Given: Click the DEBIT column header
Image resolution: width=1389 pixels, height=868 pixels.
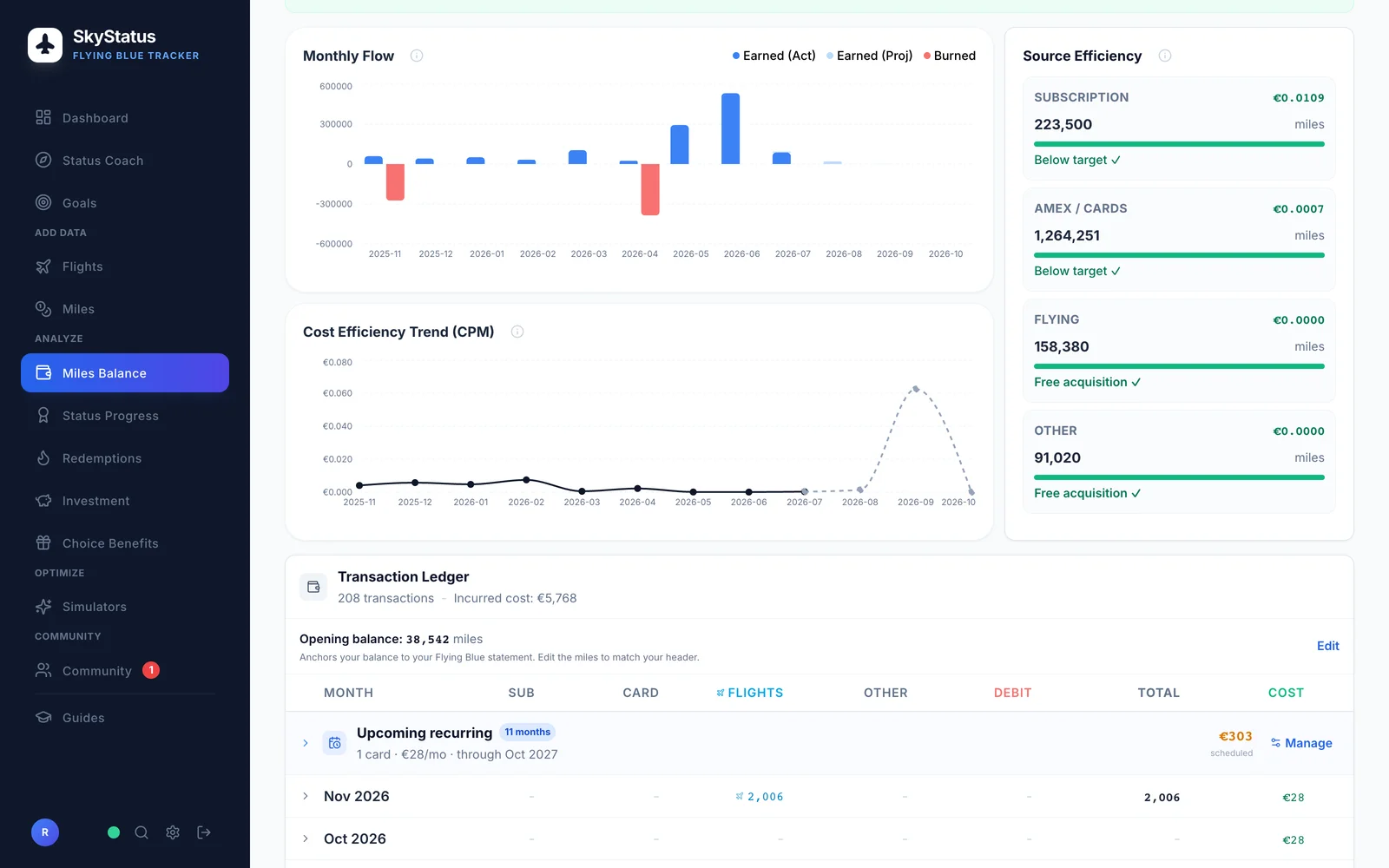Looking at the screenshot, I should [x=1013, y=693].
